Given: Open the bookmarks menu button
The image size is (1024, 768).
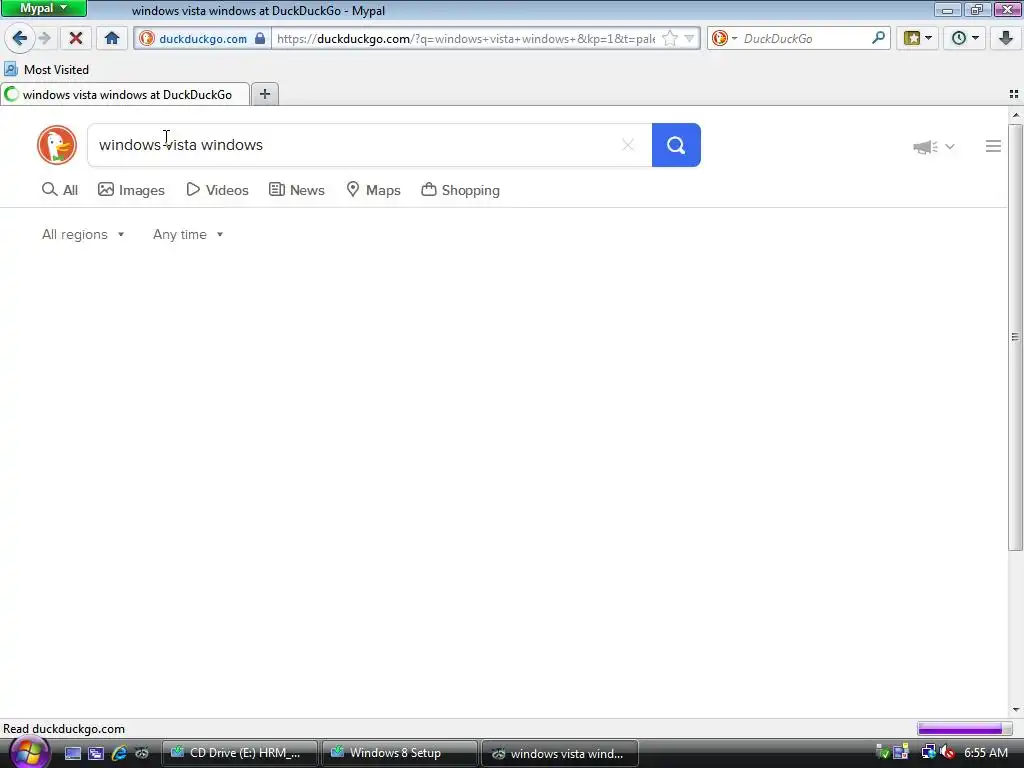Looking at the screenshot, I should [x=917, y=39].
